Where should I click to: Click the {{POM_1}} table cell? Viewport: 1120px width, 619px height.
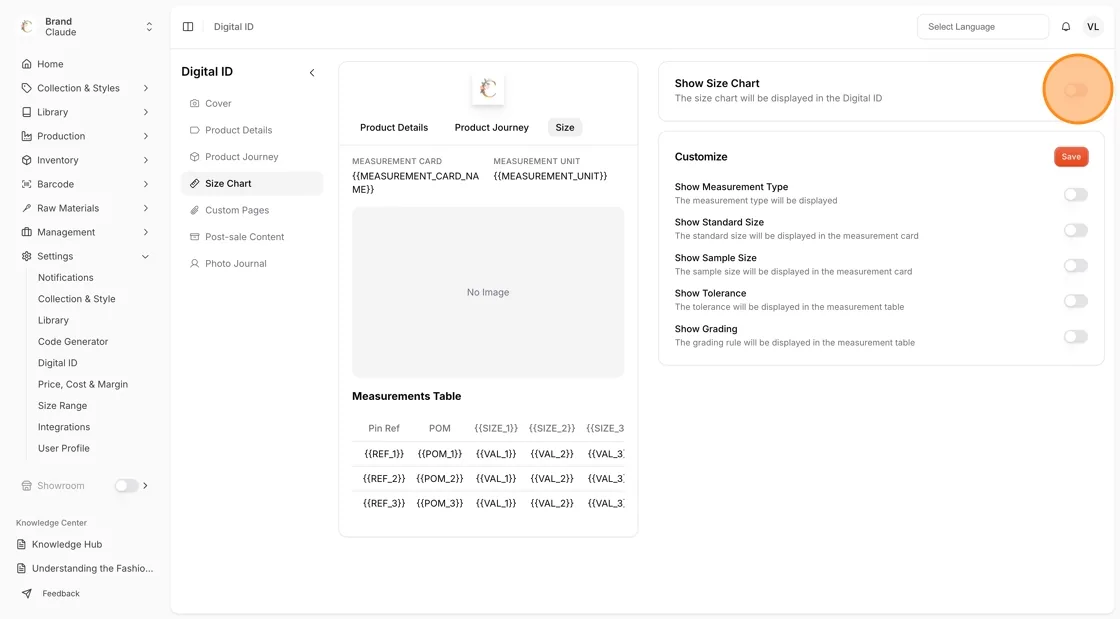[x=439, y=453]
